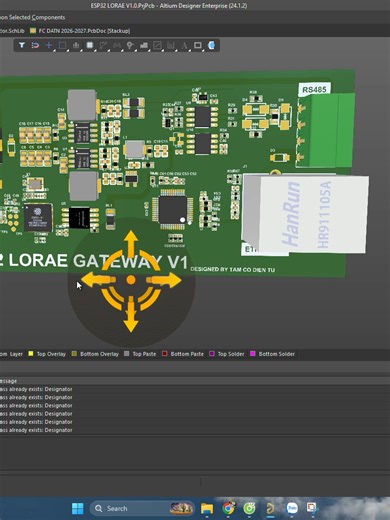Activate the Interactive Routing tool
Viewport: 390px width, 520px height.
tap(103, 45)
